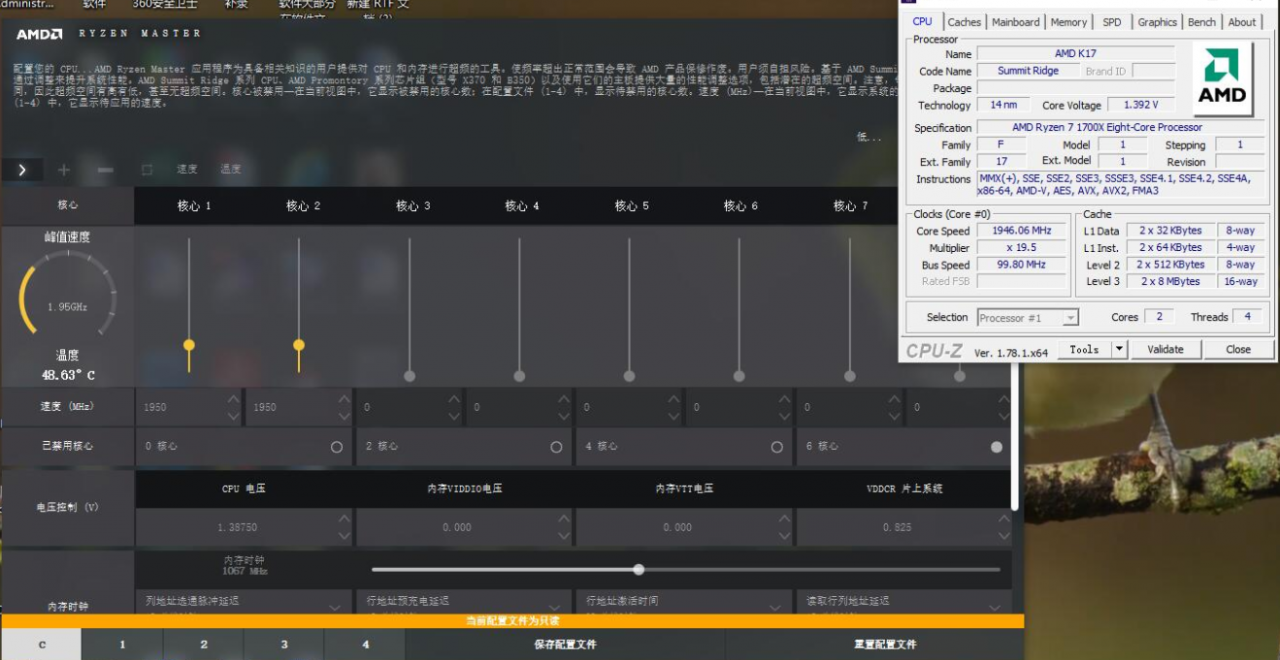
Task: Open the Bench tab in CPU-Z
Action: [1202, 22]
